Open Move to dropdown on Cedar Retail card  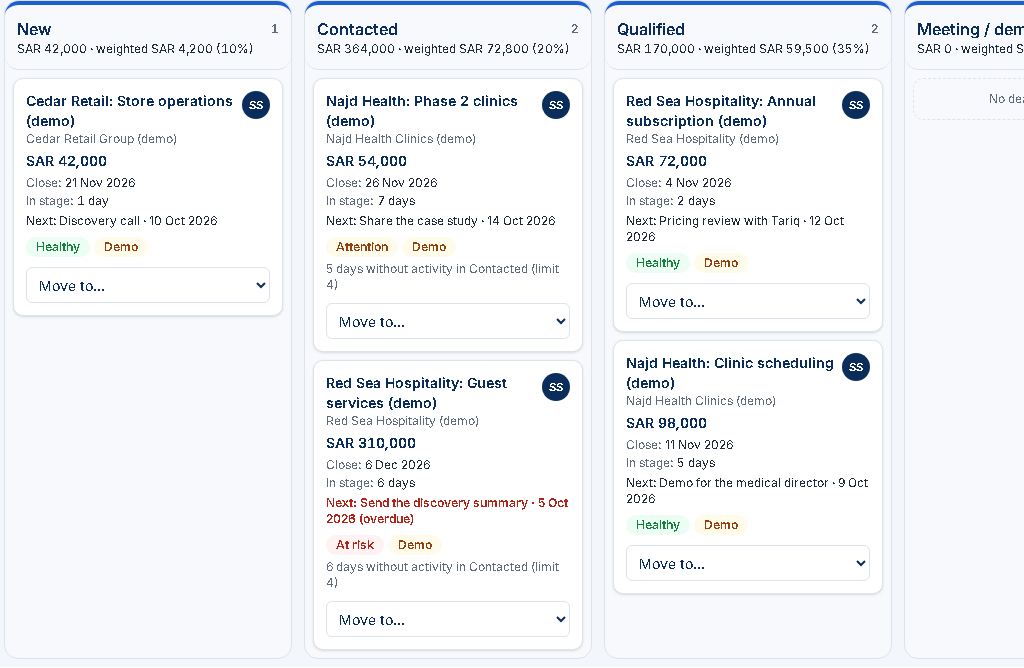tap(148, 285)
